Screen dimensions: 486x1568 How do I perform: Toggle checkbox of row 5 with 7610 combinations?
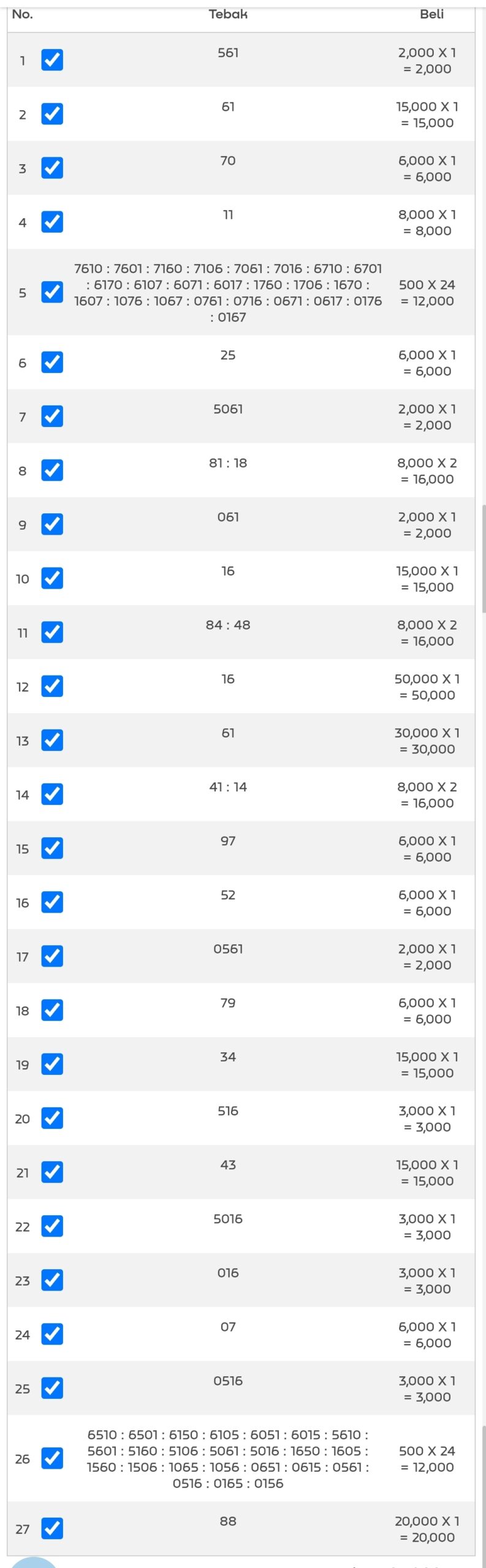[52, 292]
